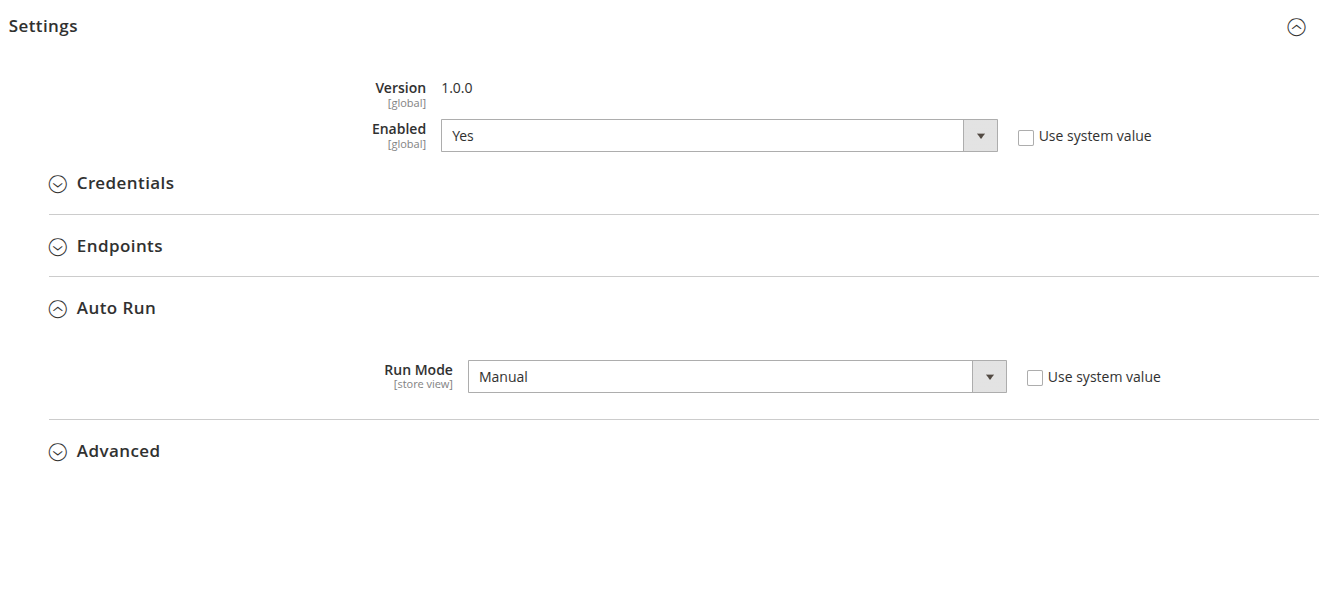Collapse the Auto Run section heading
The width and height of the screenshot is (1332, 614).
point(116,308)
